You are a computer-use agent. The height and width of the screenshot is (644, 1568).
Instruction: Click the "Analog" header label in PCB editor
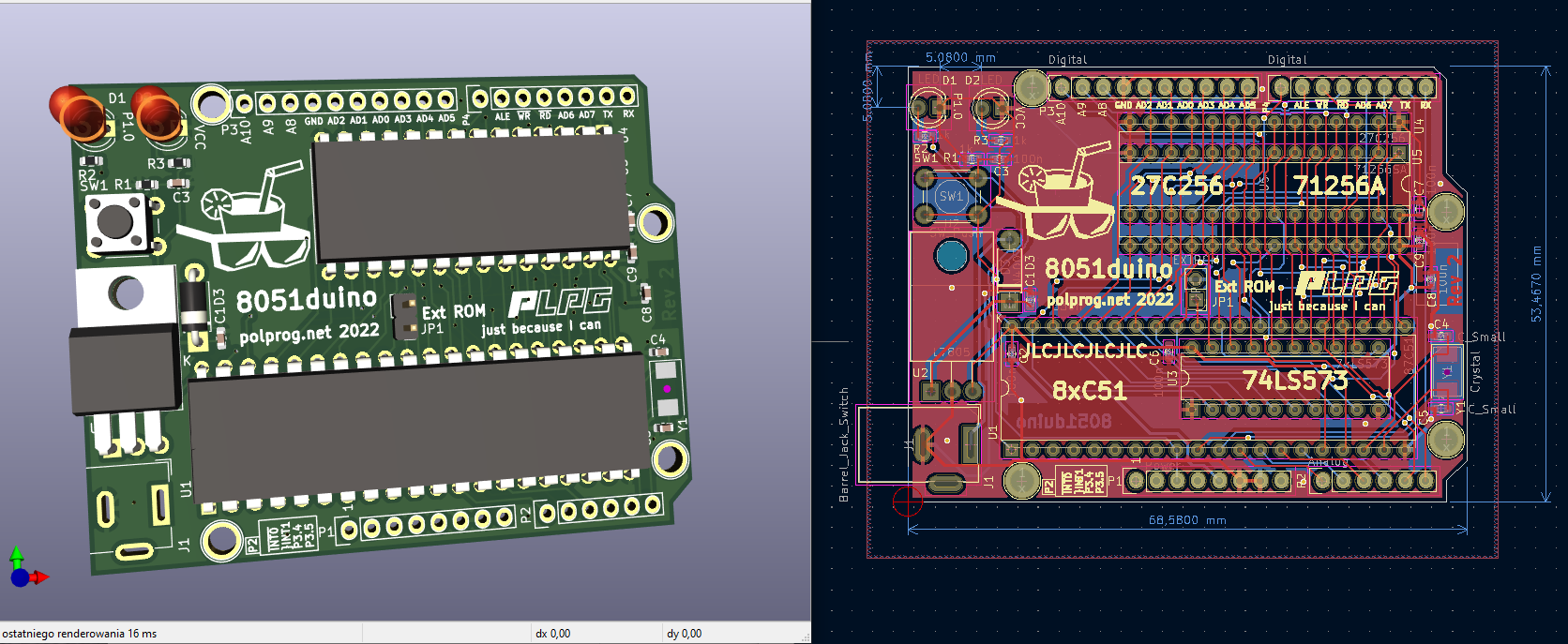tap(1327, 462)
